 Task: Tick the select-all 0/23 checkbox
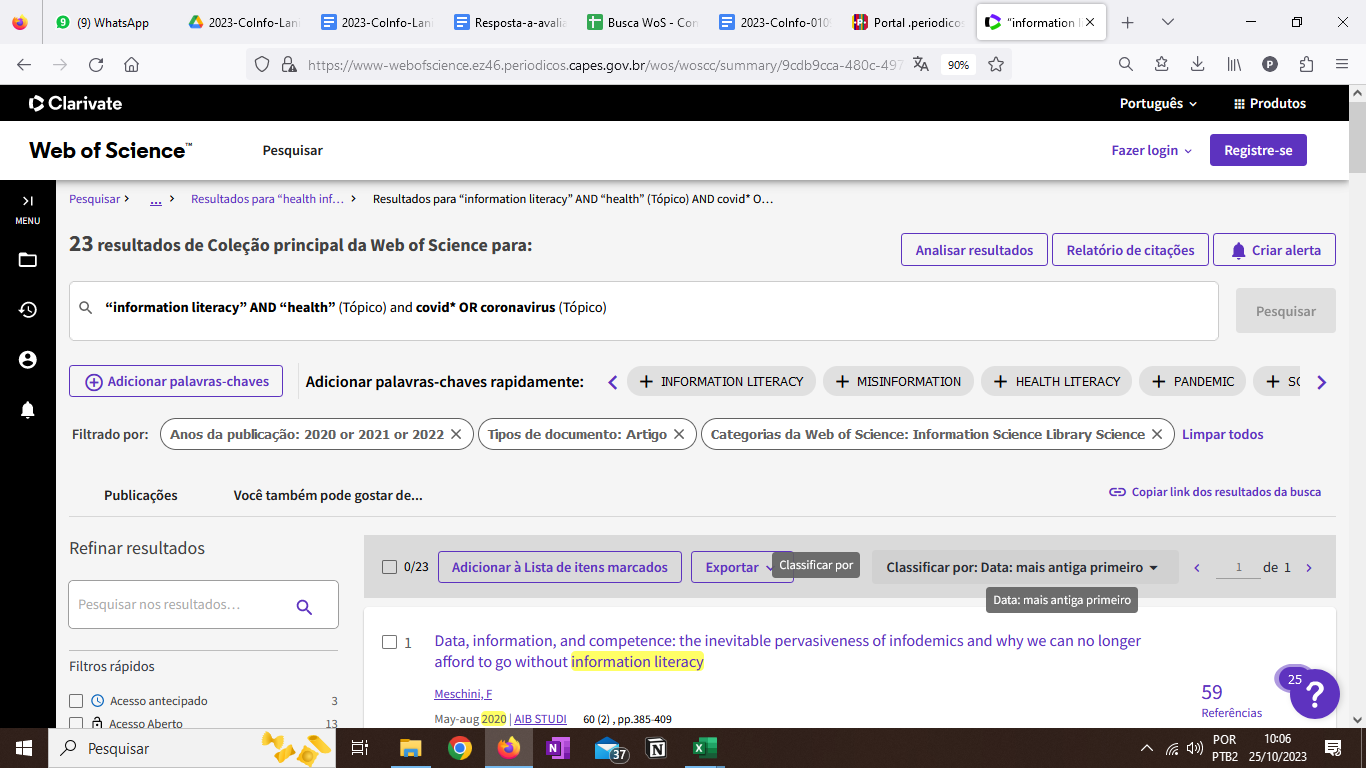[390, 567]
